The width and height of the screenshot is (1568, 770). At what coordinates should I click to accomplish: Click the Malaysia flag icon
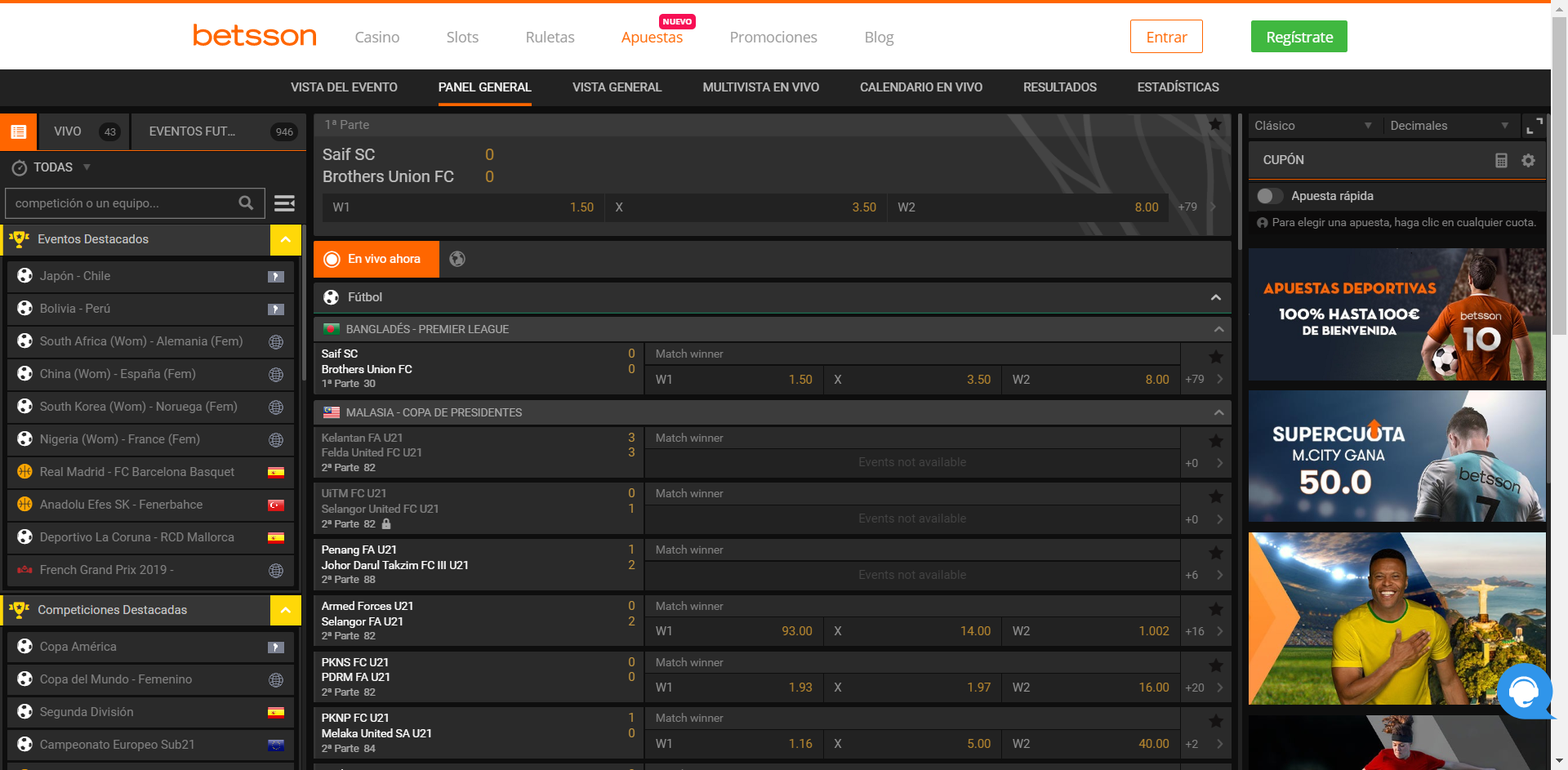(332, 412)
